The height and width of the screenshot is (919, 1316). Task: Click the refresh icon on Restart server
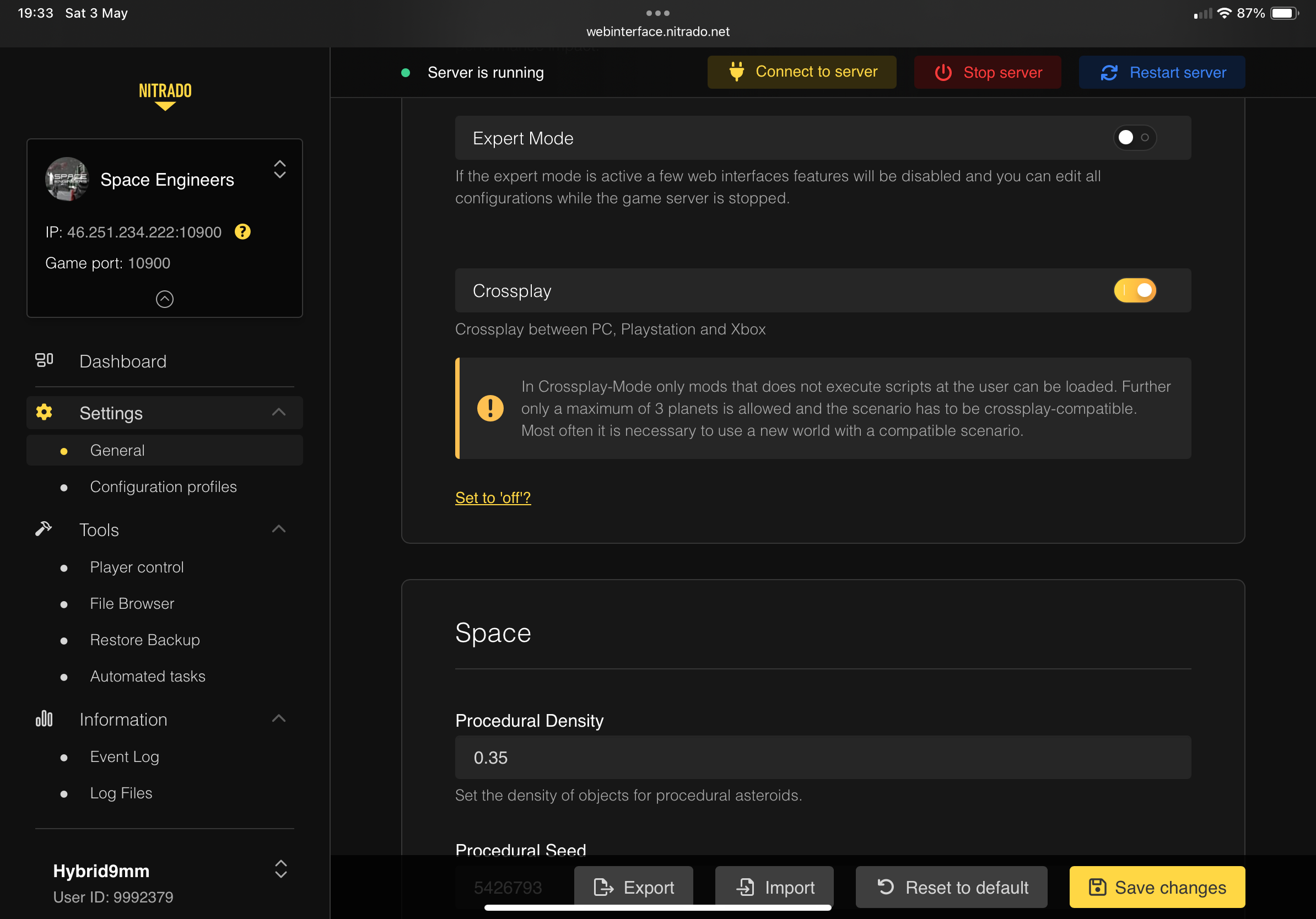[x=1109, y=73]
